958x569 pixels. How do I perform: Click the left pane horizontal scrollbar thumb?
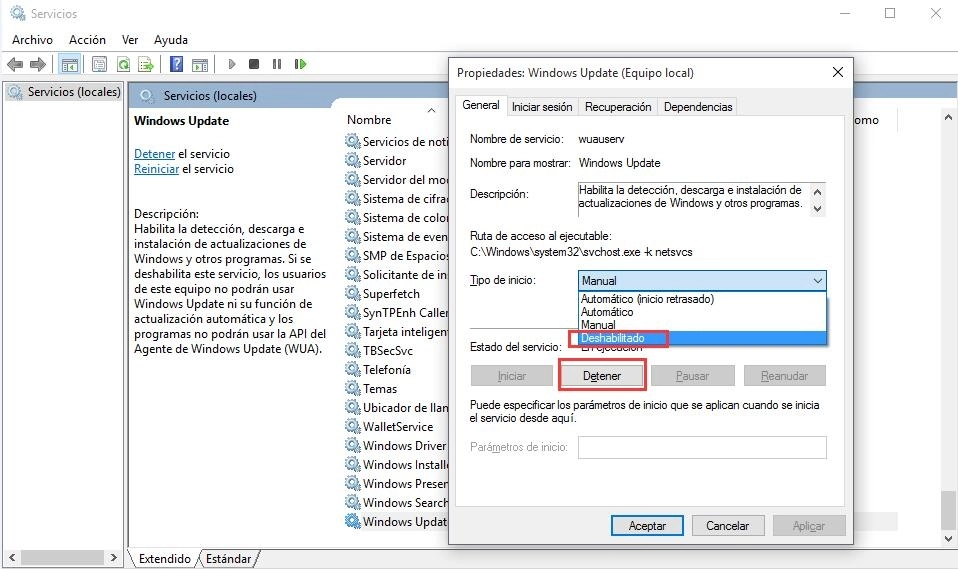(x=62, y=557)
